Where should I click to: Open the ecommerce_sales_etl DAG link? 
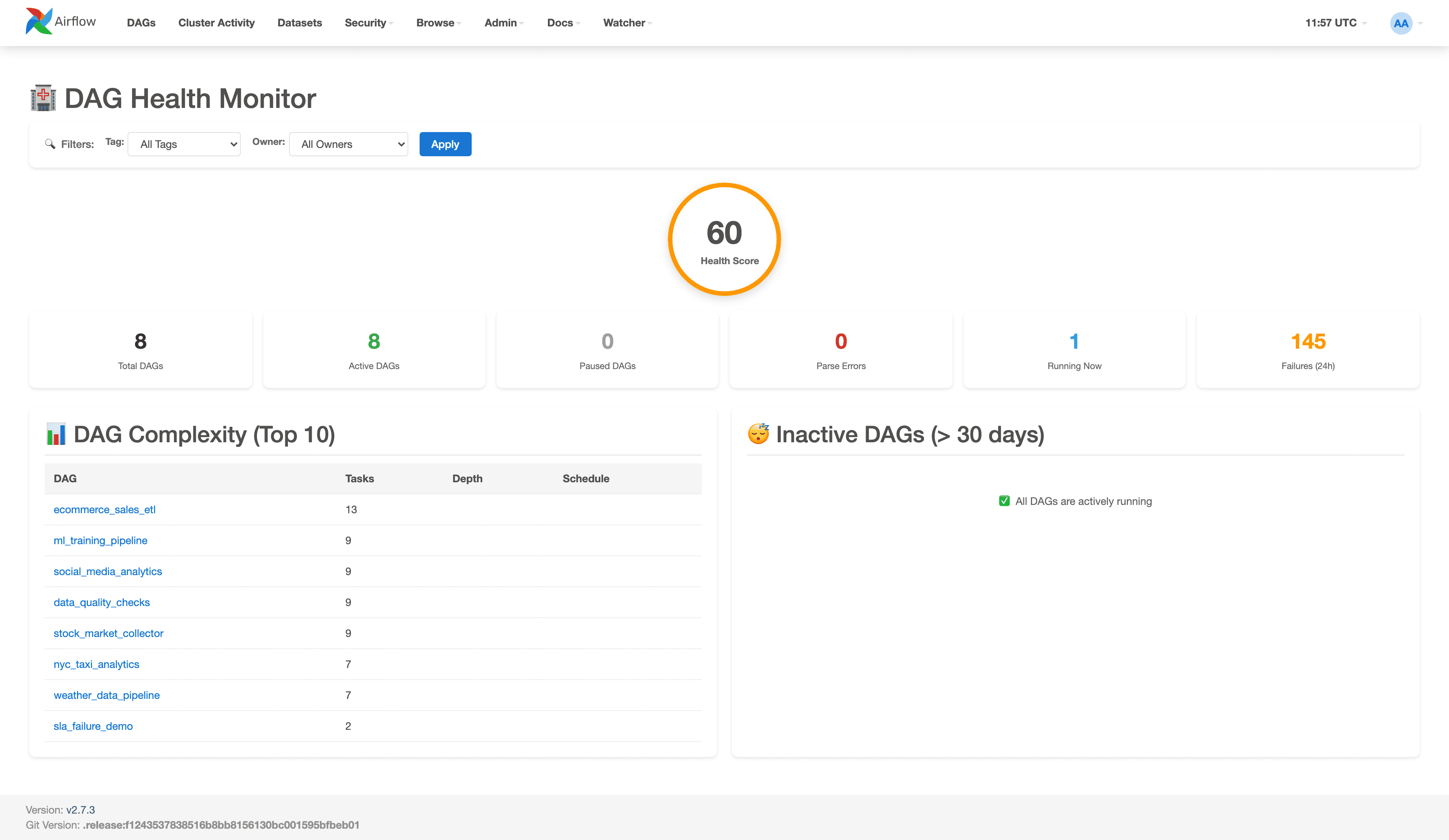pos(105,509)
